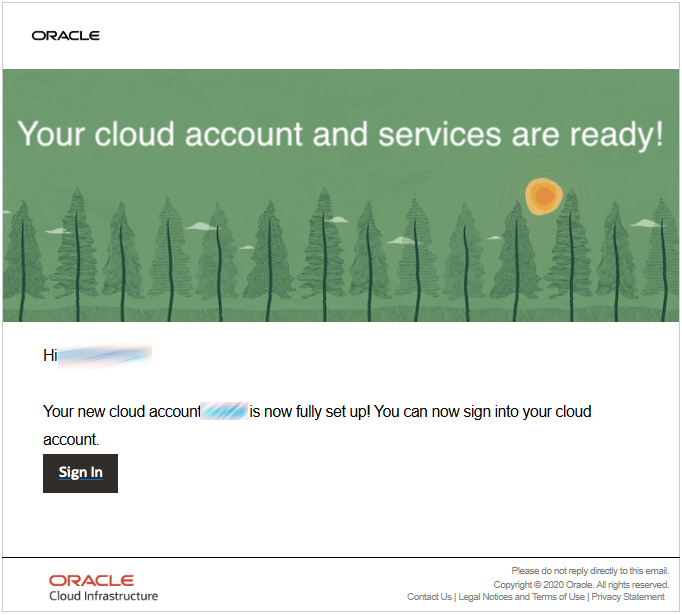Open Legal Notices and Terms of Use
The height and width of the screenshot is (615, 682).
pos(522,597)
